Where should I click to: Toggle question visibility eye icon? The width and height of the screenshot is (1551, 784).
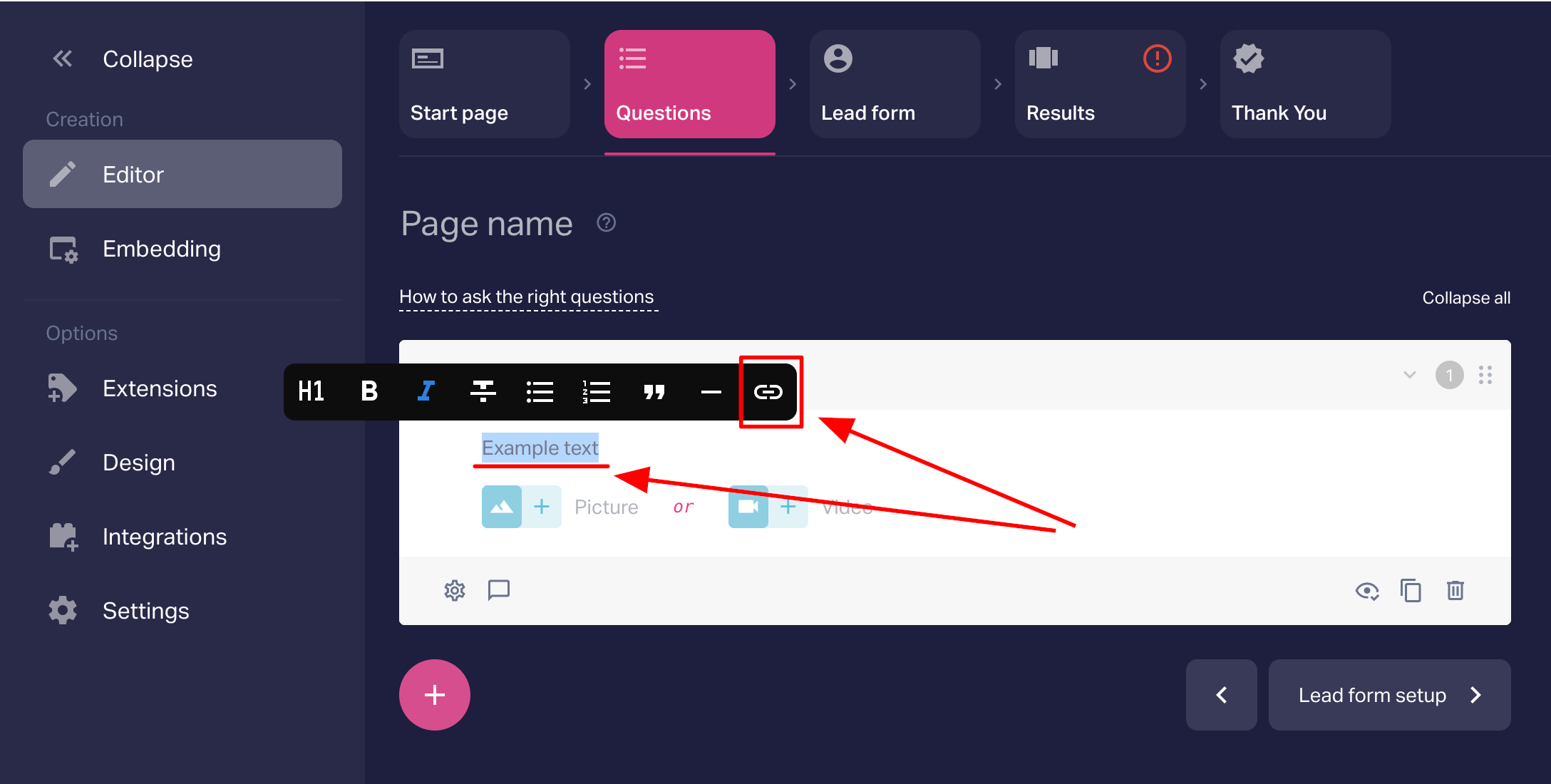pos(1366,591)
